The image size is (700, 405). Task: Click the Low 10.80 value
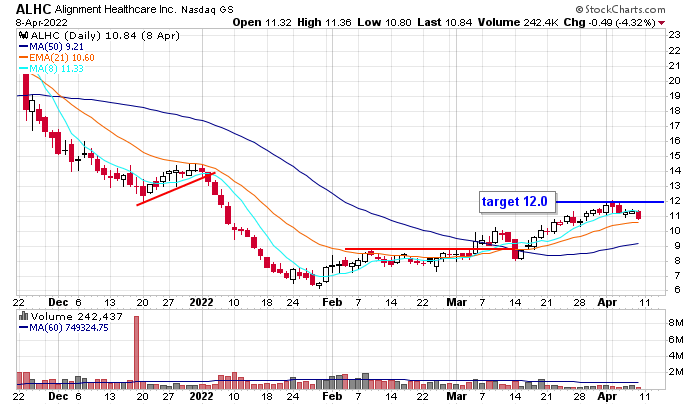tap(384, 22)
